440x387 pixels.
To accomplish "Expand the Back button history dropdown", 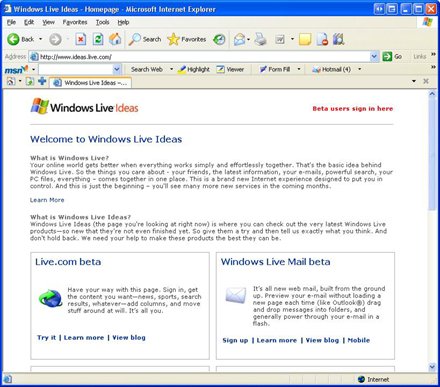I will (x=40, y=39).
